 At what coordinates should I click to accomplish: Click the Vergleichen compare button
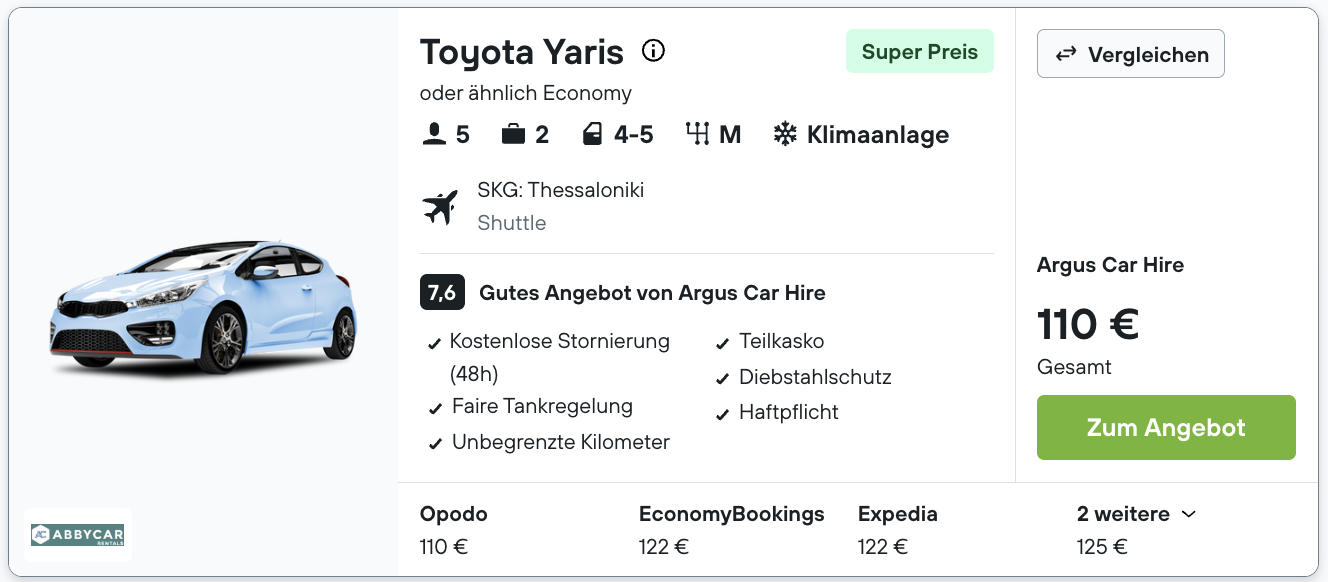tap(1131, 54)
